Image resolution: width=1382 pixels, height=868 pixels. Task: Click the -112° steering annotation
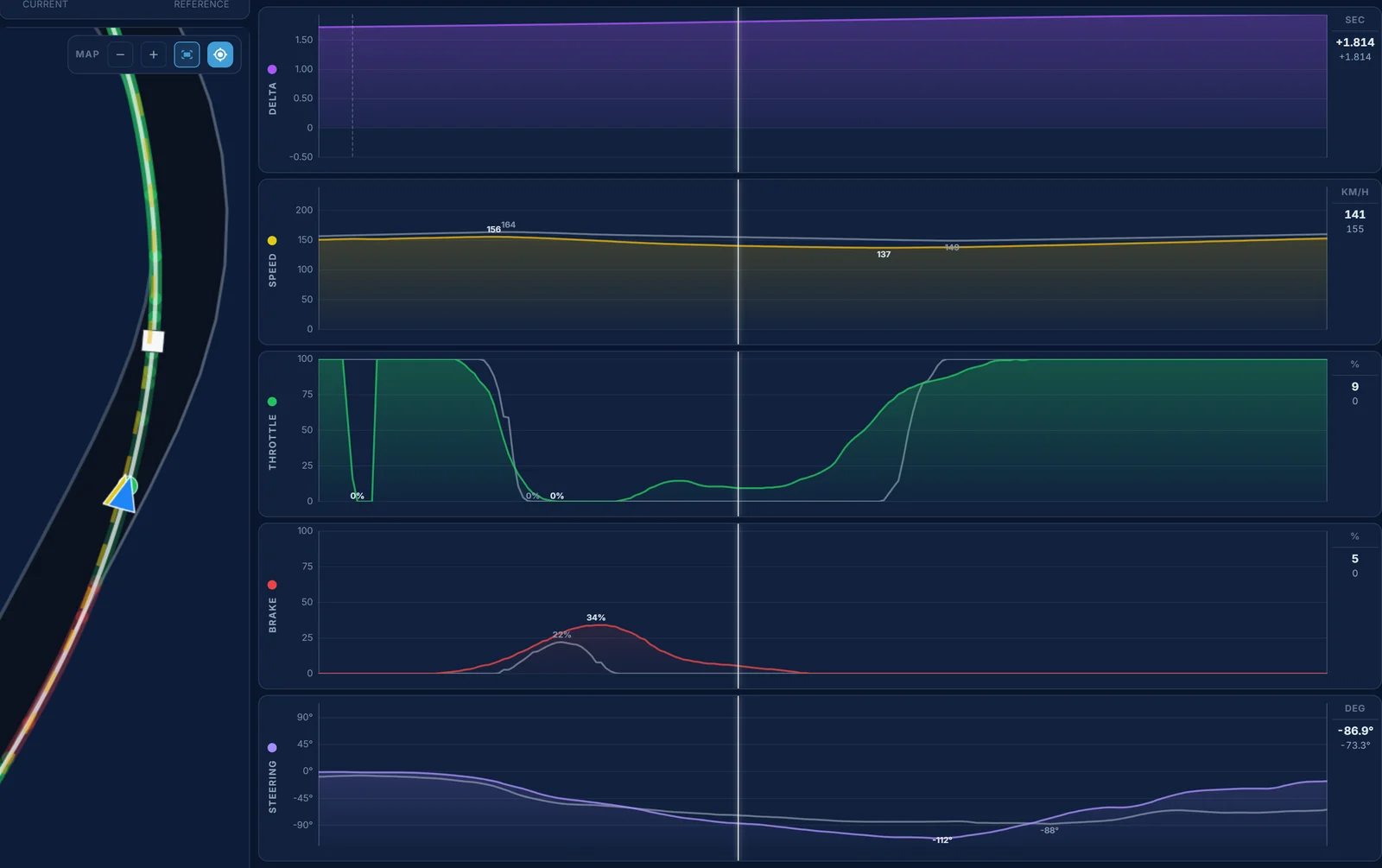pyautogui.click(x=942, y=840)
